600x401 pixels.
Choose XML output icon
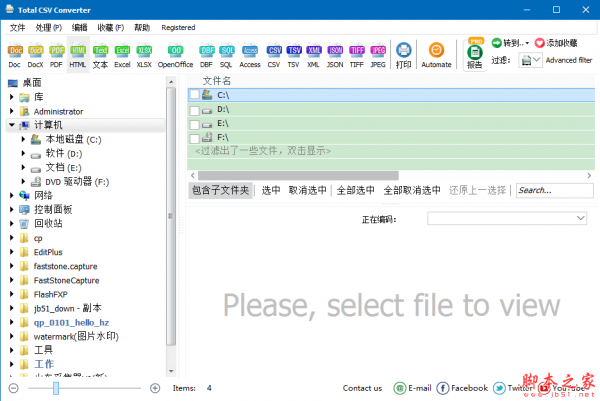(314, 55)
